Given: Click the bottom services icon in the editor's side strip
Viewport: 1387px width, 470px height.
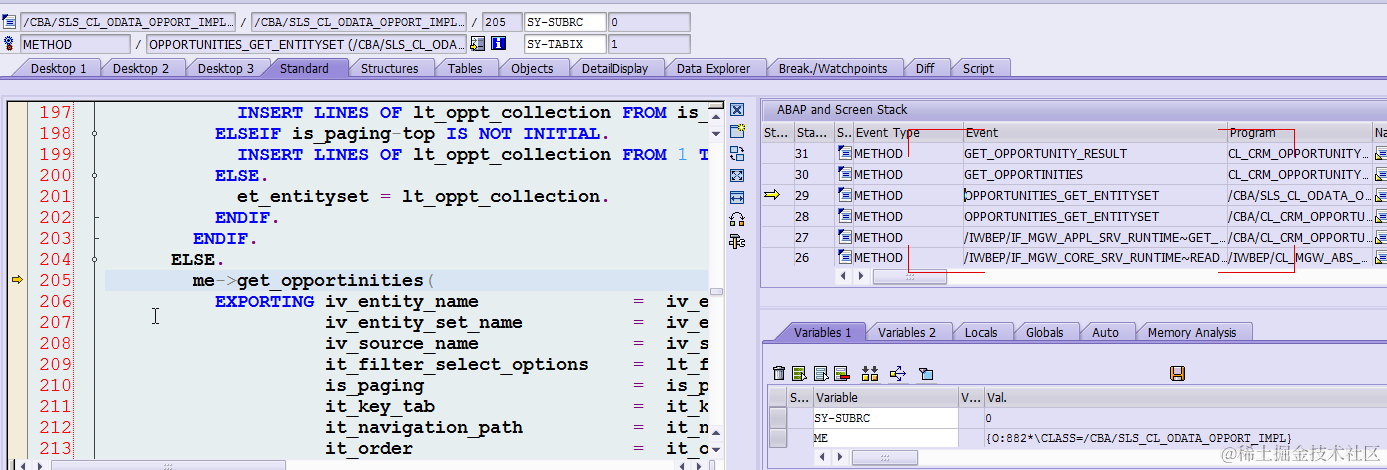Looking at the screenshot, I should tap(737, 241).
